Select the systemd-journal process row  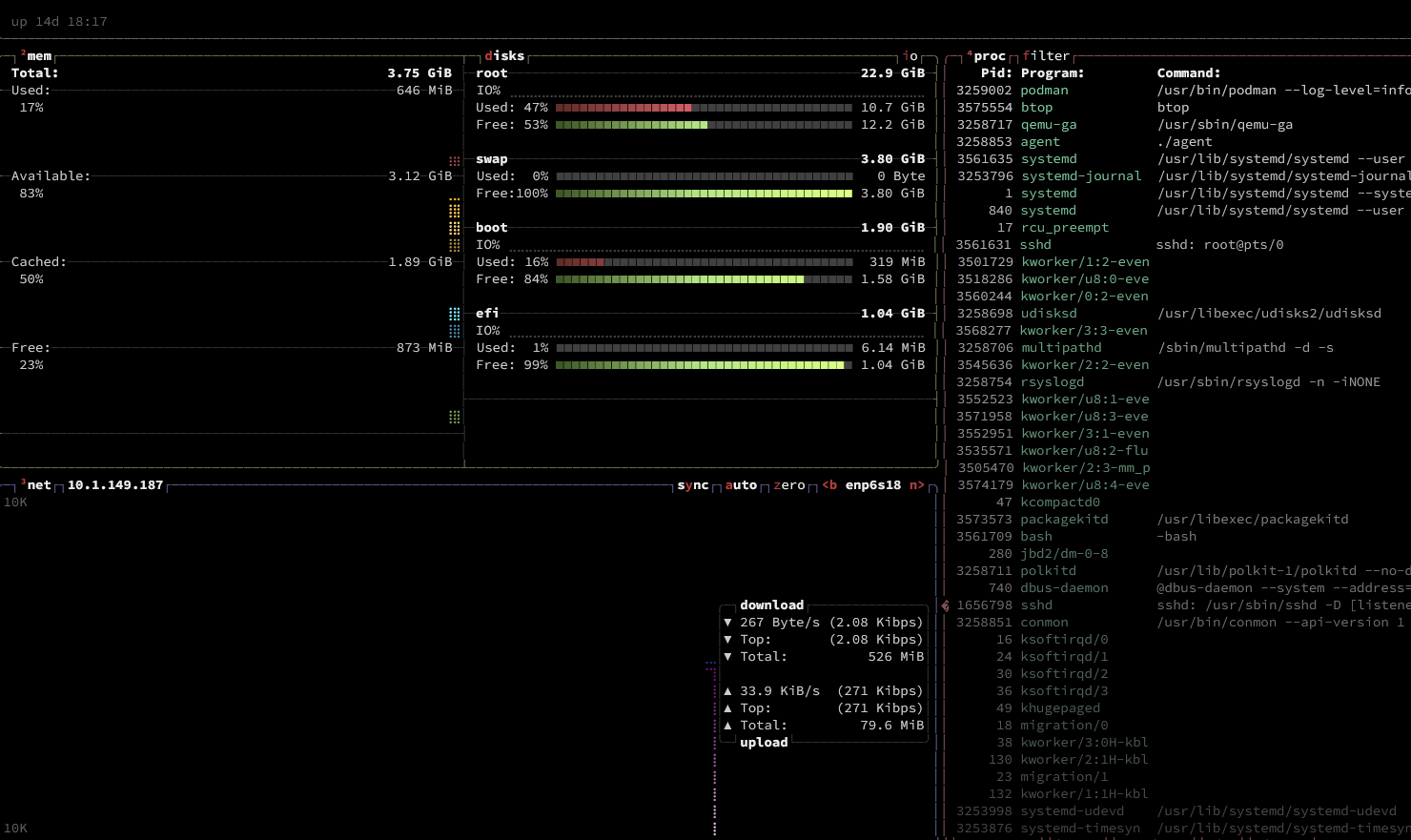(1182, 176)
